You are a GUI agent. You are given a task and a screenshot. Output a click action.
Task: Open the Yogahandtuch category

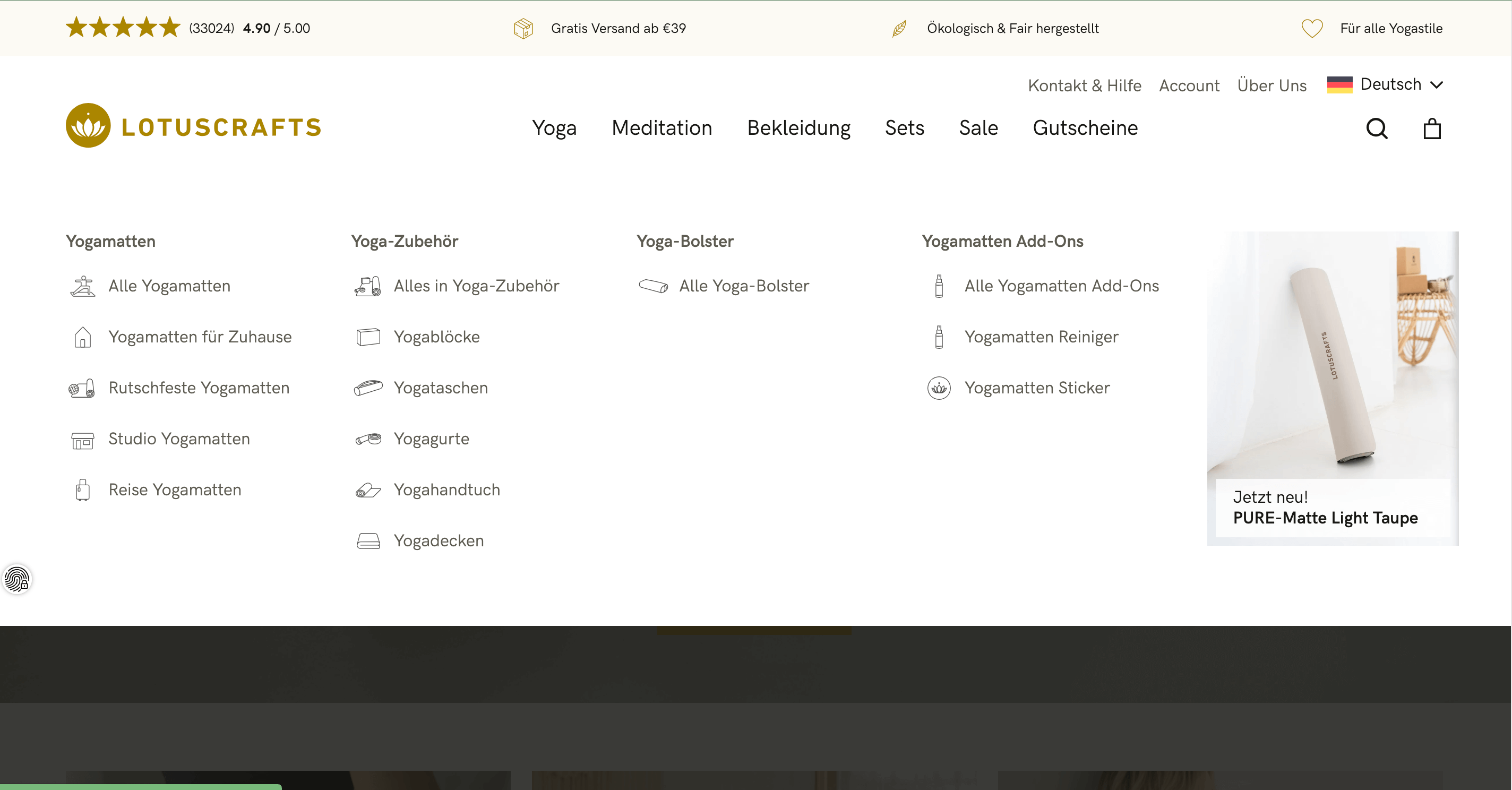click(446, 490)
